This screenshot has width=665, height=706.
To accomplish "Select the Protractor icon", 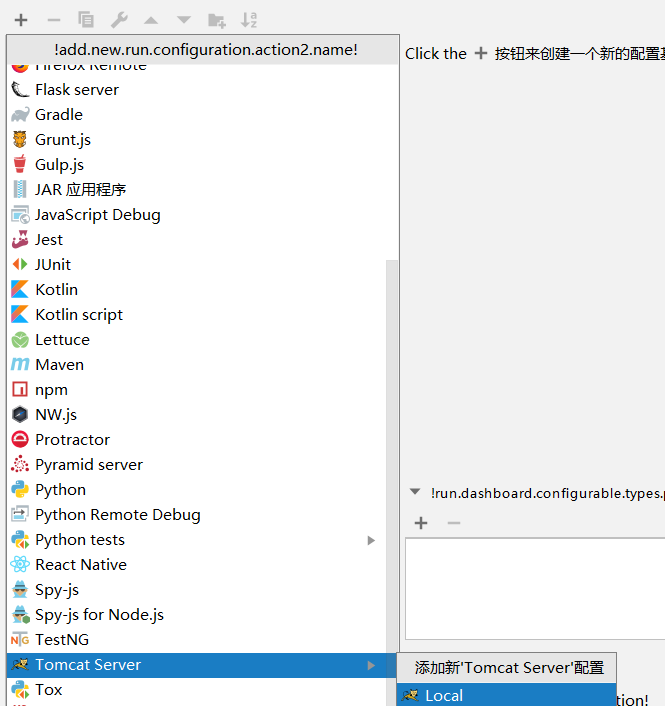I will pyautogui.click(x=20, y=439).
